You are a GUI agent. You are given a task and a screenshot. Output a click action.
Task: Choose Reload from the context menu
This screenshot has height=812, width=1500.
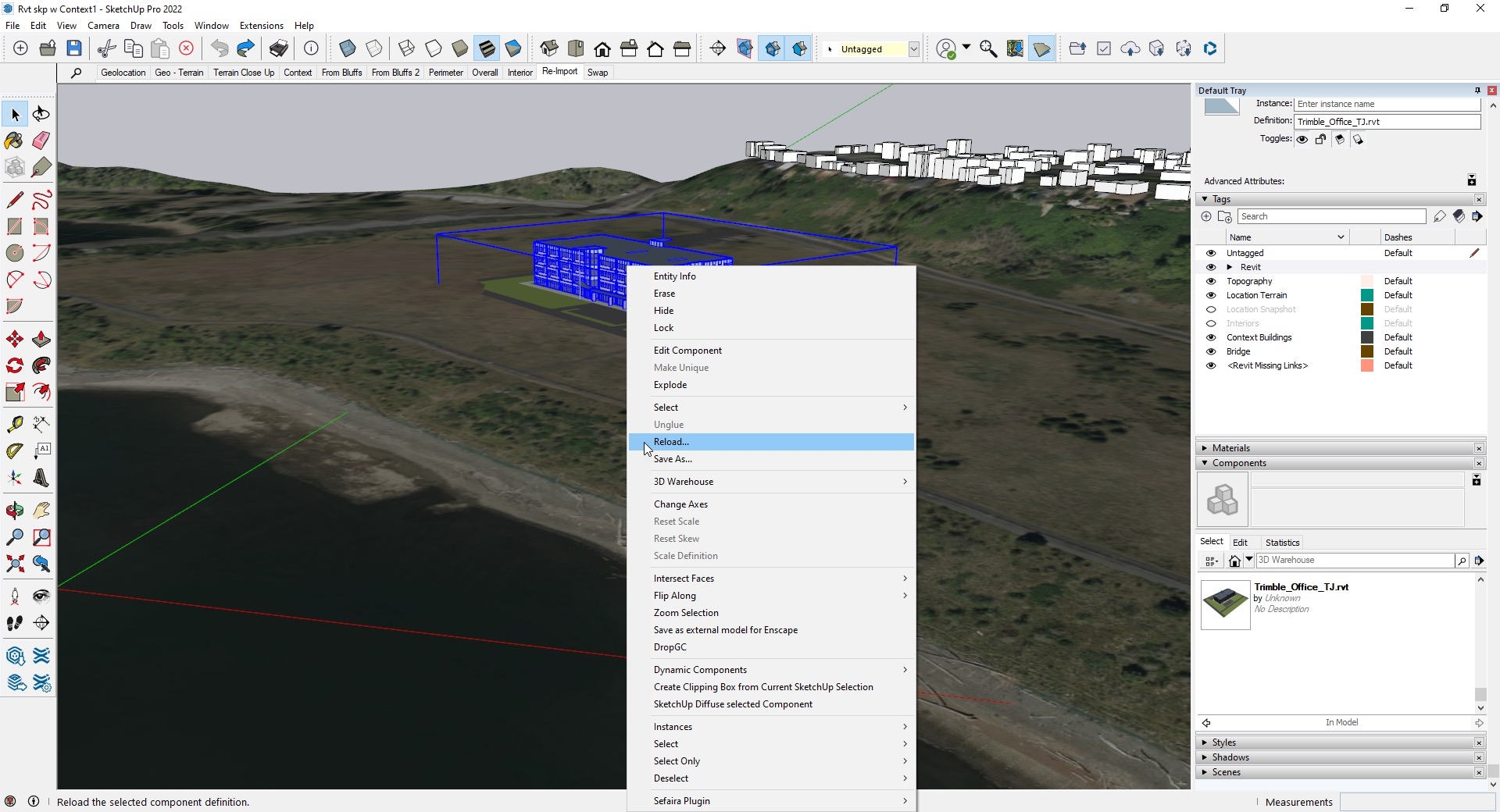tap(670, 442)
